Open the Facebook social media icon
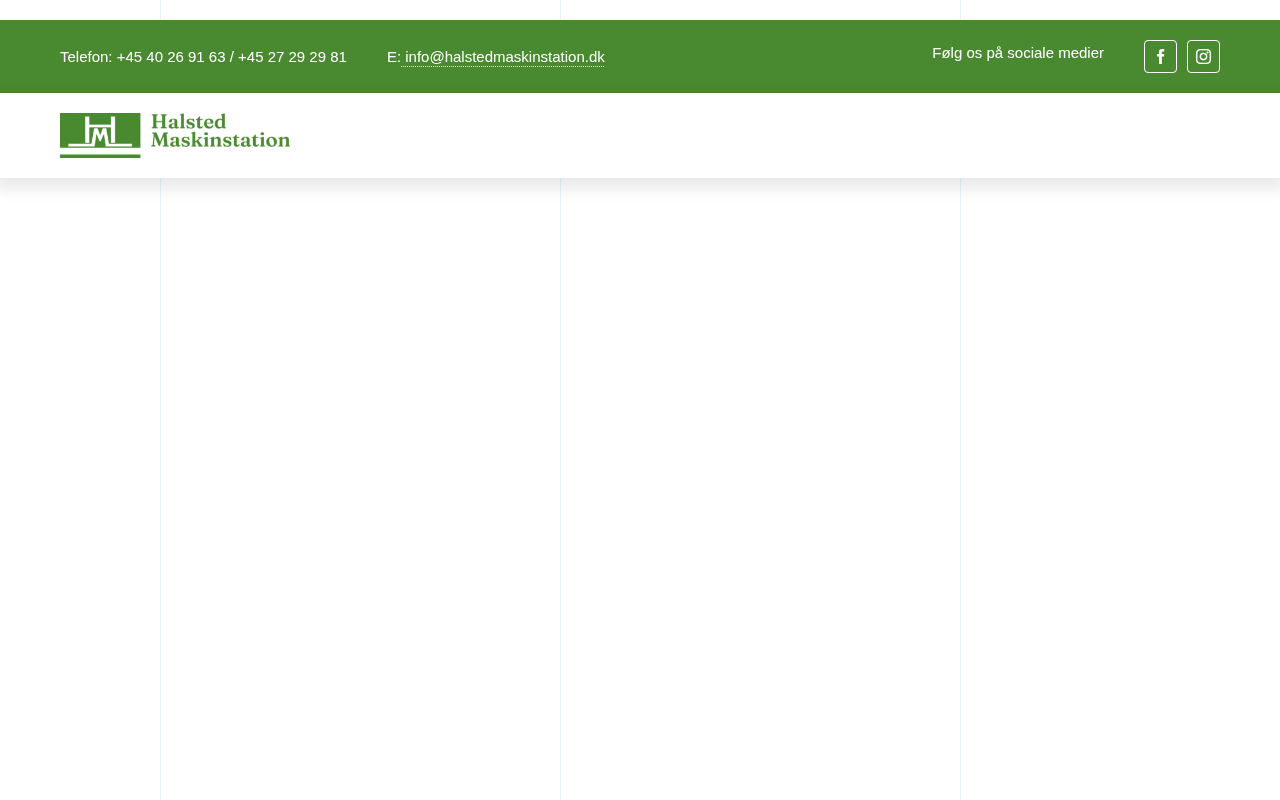The width and height of the screenshot is (1280, 800). click(x=1160, y=57)
